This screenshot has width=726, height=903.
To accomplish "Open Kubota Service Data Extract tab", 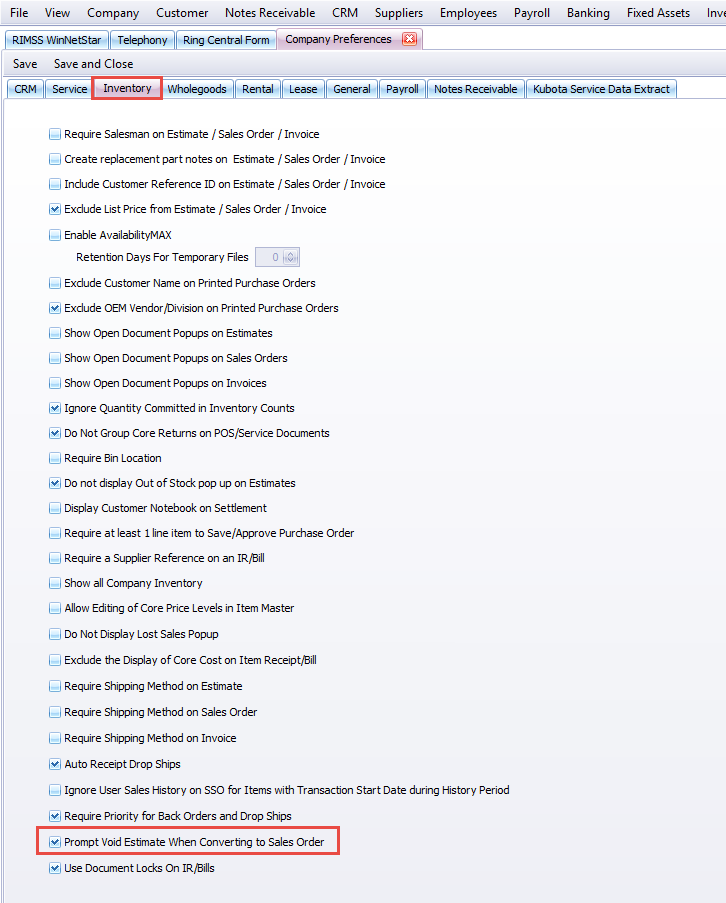I will (x=601, y=89).
